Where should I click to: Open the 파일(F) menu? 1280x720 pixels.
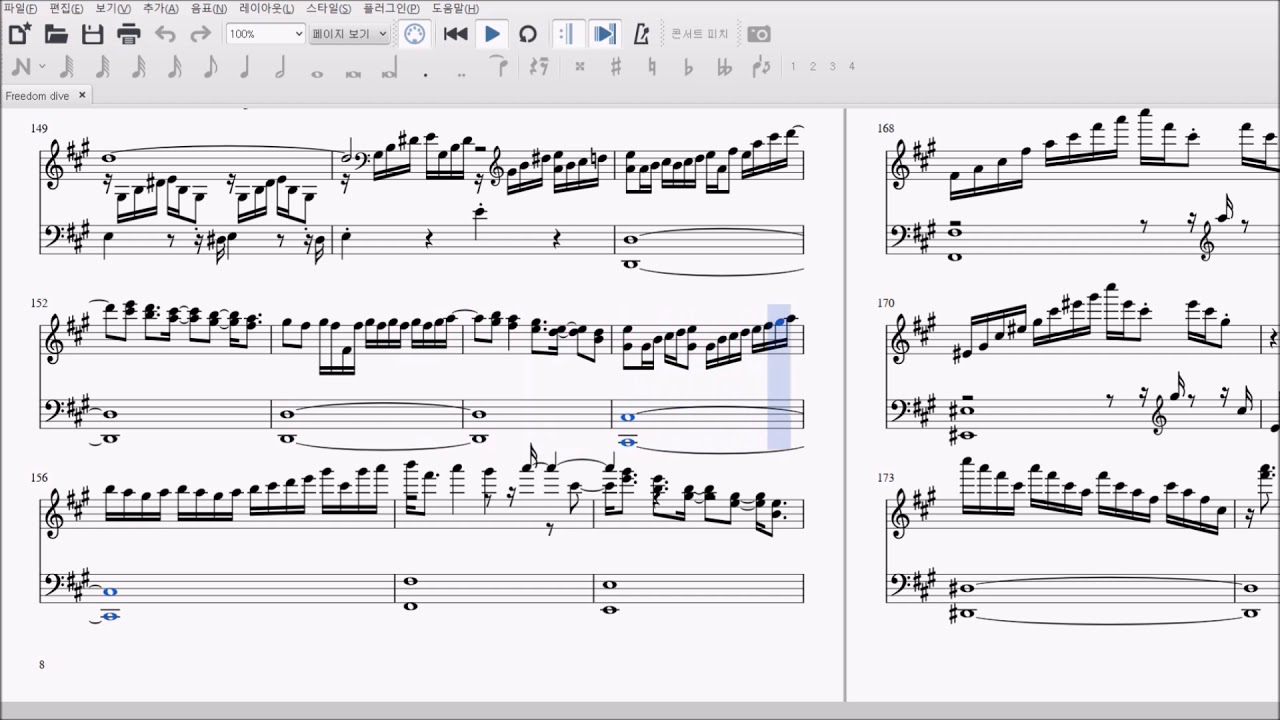click(x=21, y=8)
